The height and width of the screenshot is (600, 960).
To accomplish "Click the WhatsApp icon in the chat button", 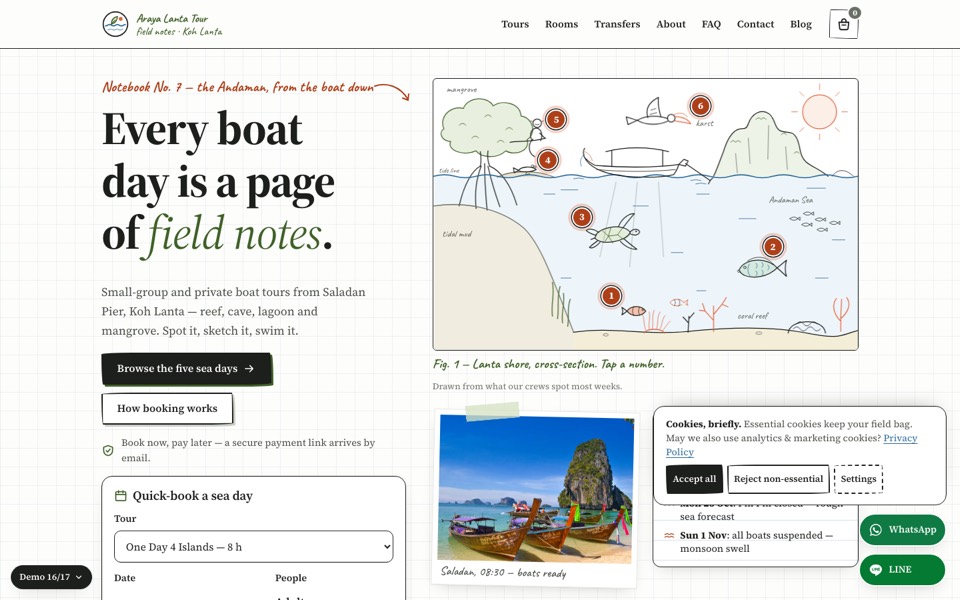I will coord(876,530).
